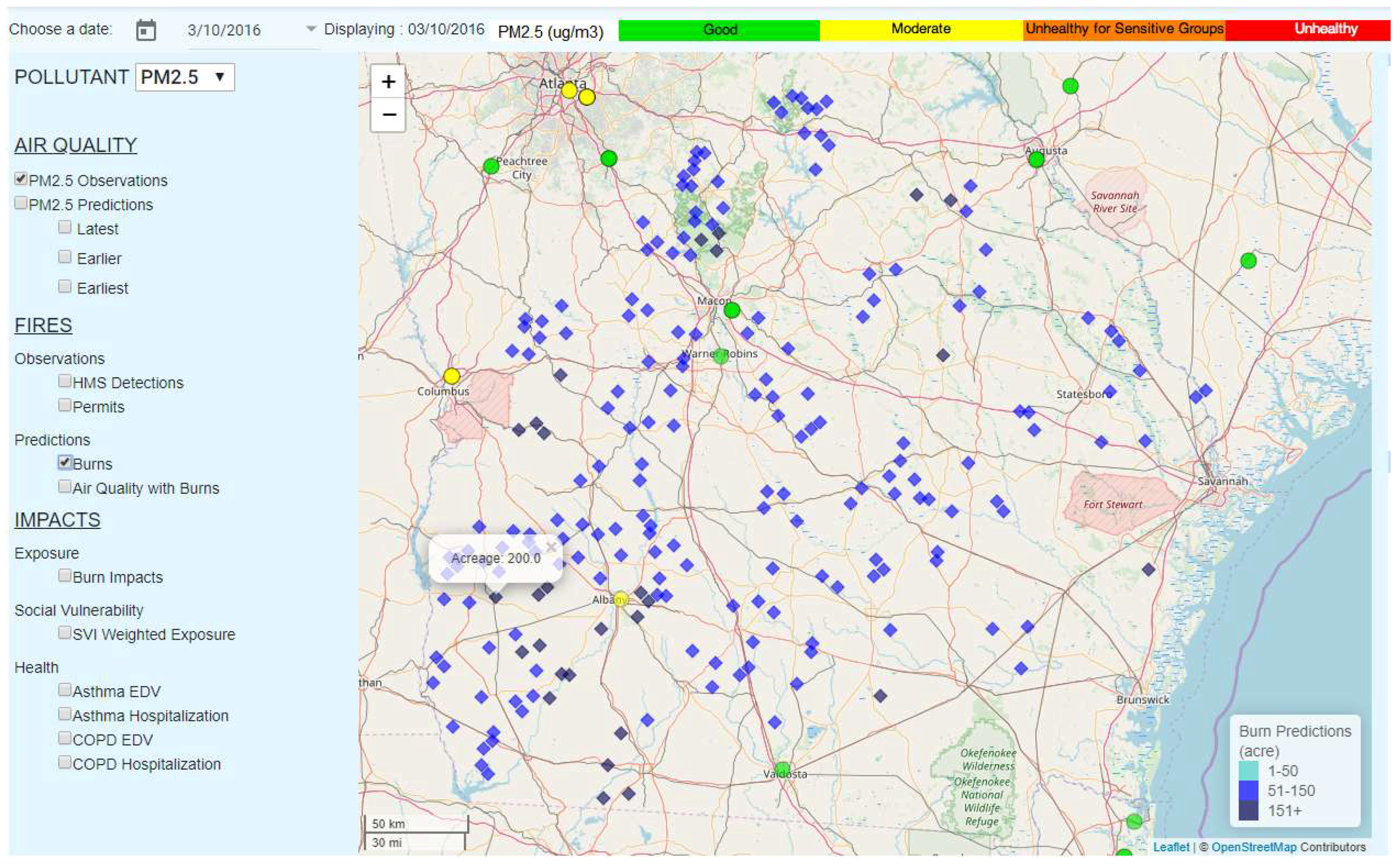Click the burn diamond marker near Statesboro
The height and width of the screenshot is (865, 1400).
pos(1110,391)
